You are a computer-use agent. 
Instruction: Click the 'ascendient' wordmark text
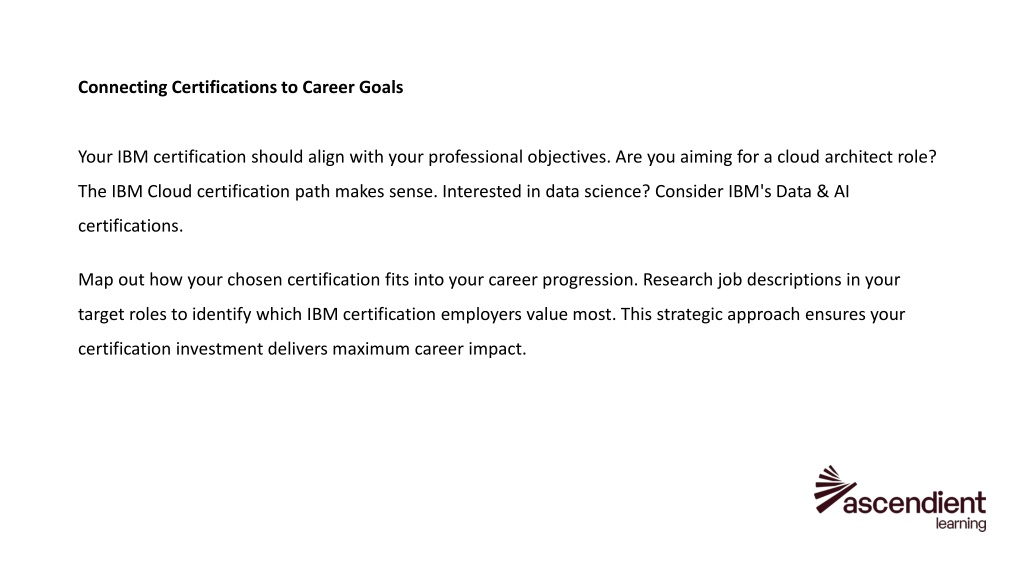coord(914,503)
